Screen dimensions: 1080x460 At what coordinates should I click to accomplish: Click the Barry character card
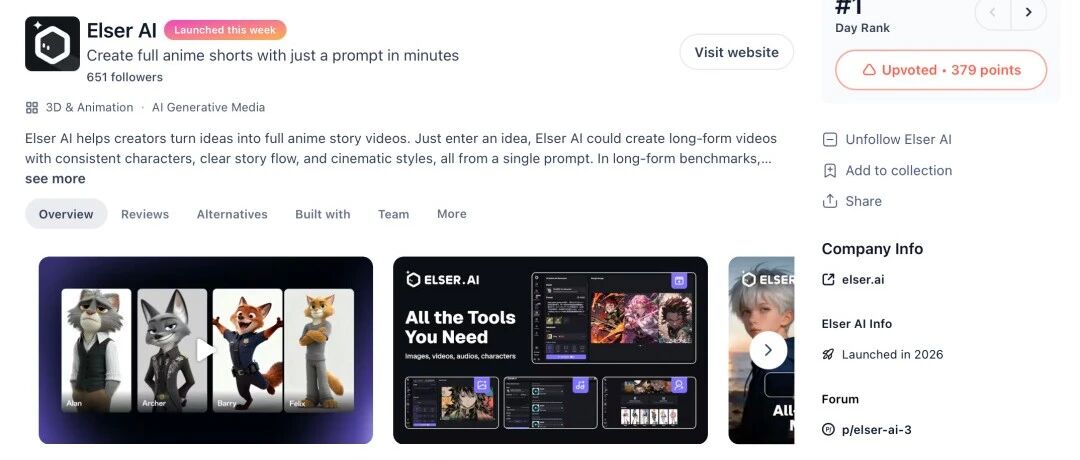point(248,351)
